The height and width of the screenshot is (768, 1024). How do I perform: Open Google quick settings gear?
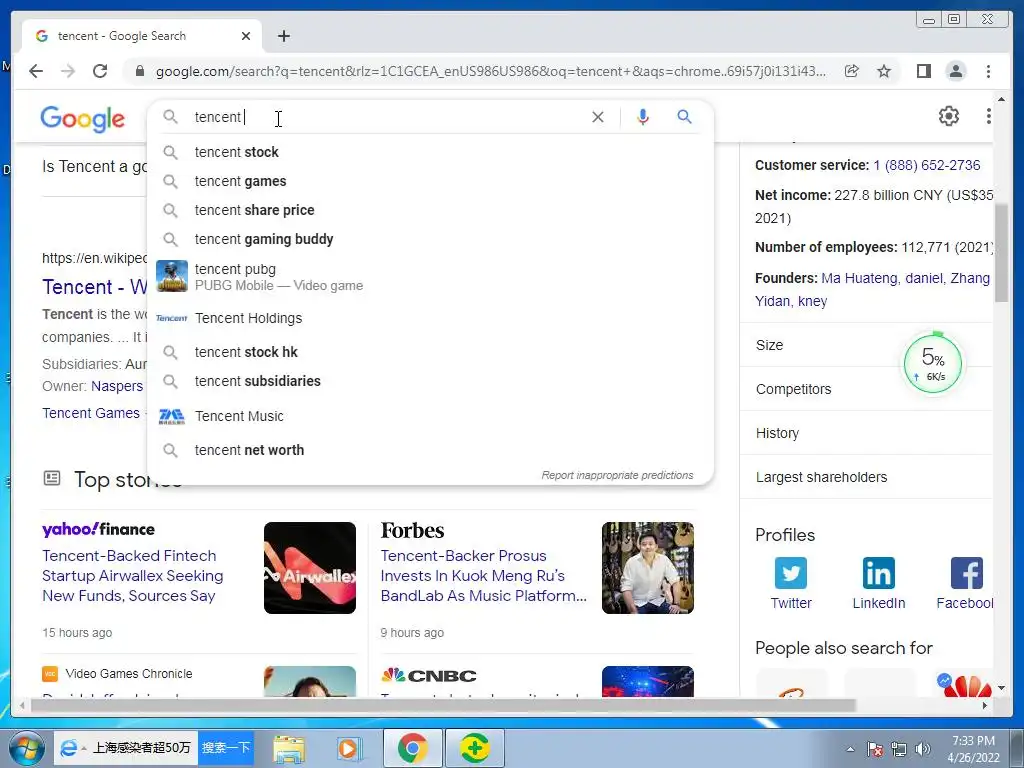tap(948, 116)
